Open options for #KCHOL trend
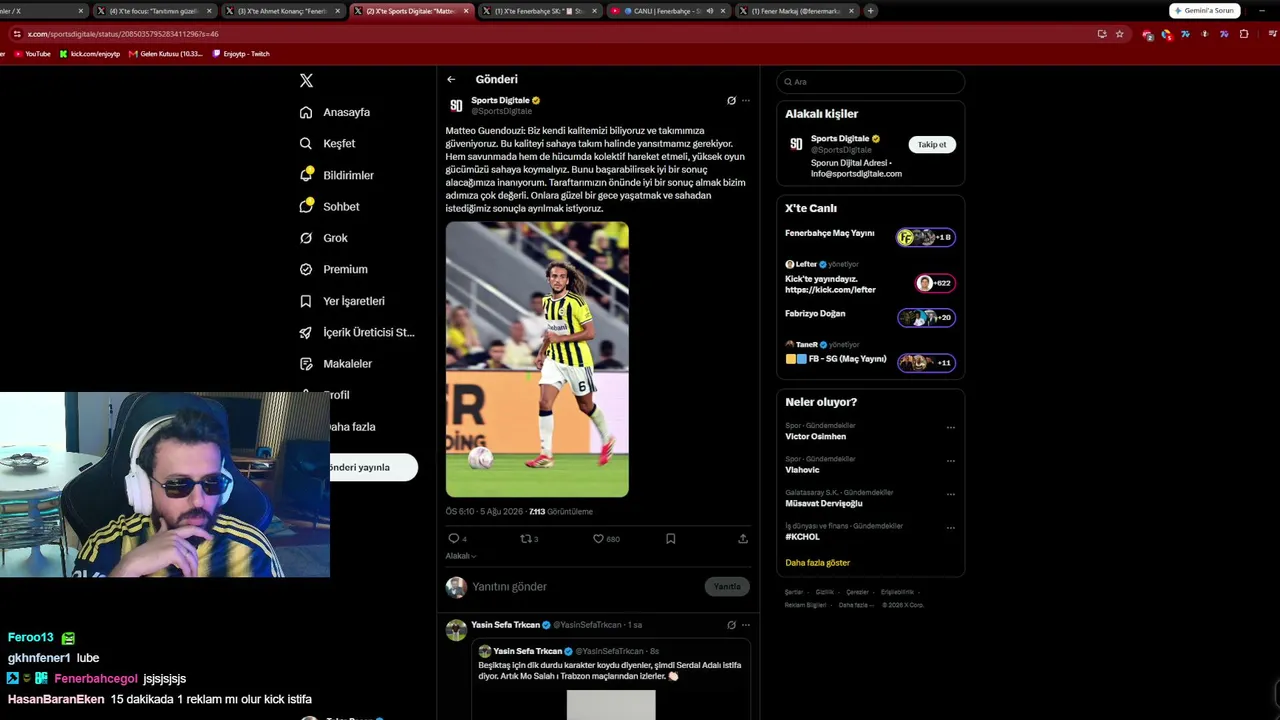This screenshot has width=1280, height=720. pyautogui.click(x=951, y=528)
